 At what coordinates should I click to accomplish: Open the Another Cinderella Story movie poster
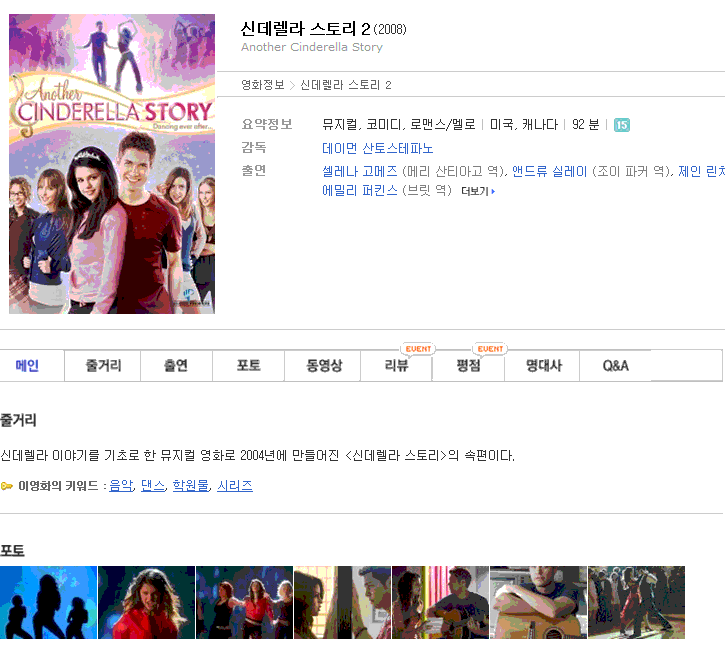point(112,164)
